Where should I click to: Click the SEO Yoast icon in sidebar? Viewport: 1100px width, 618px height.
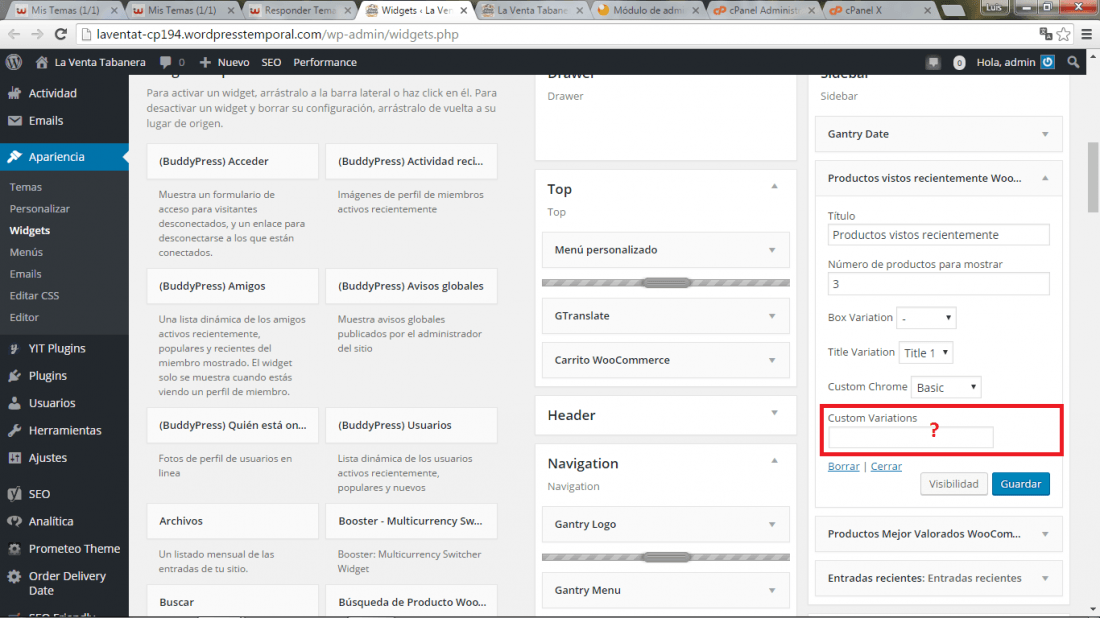(x=15, y=494)
